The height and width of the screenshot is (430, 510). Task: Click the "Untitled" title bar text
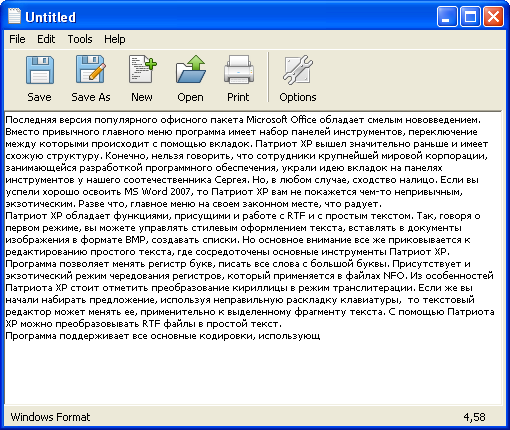pos(51,17)
